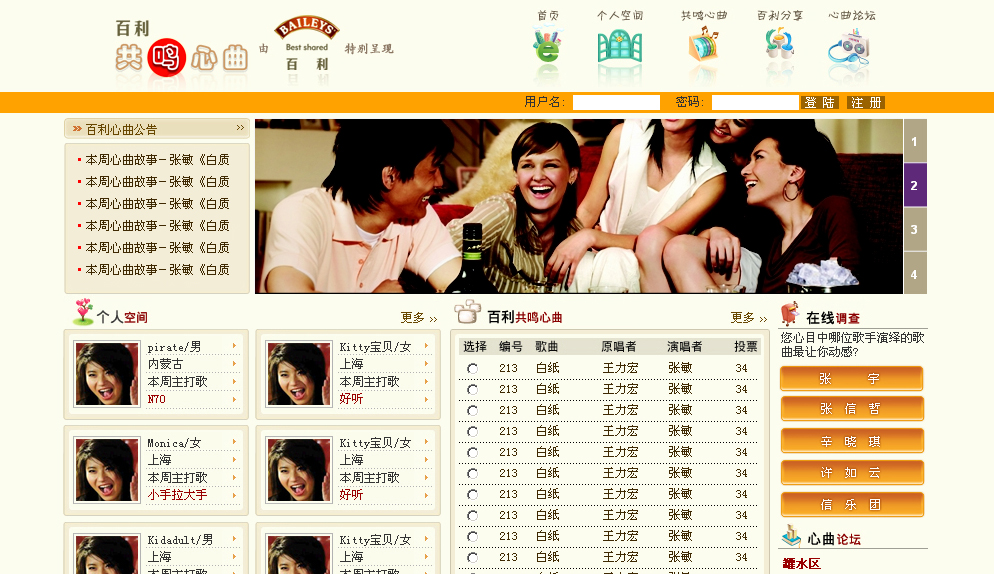Select the fourth song row radio button
994x574 pixels.
(x=472, y=431)
